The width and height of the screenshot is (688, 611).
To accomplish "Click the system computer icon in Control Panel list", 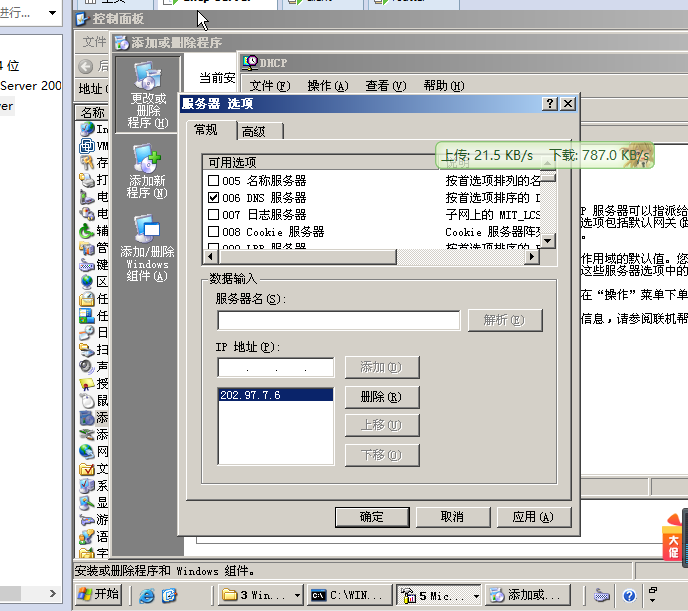I will (87, 486).
